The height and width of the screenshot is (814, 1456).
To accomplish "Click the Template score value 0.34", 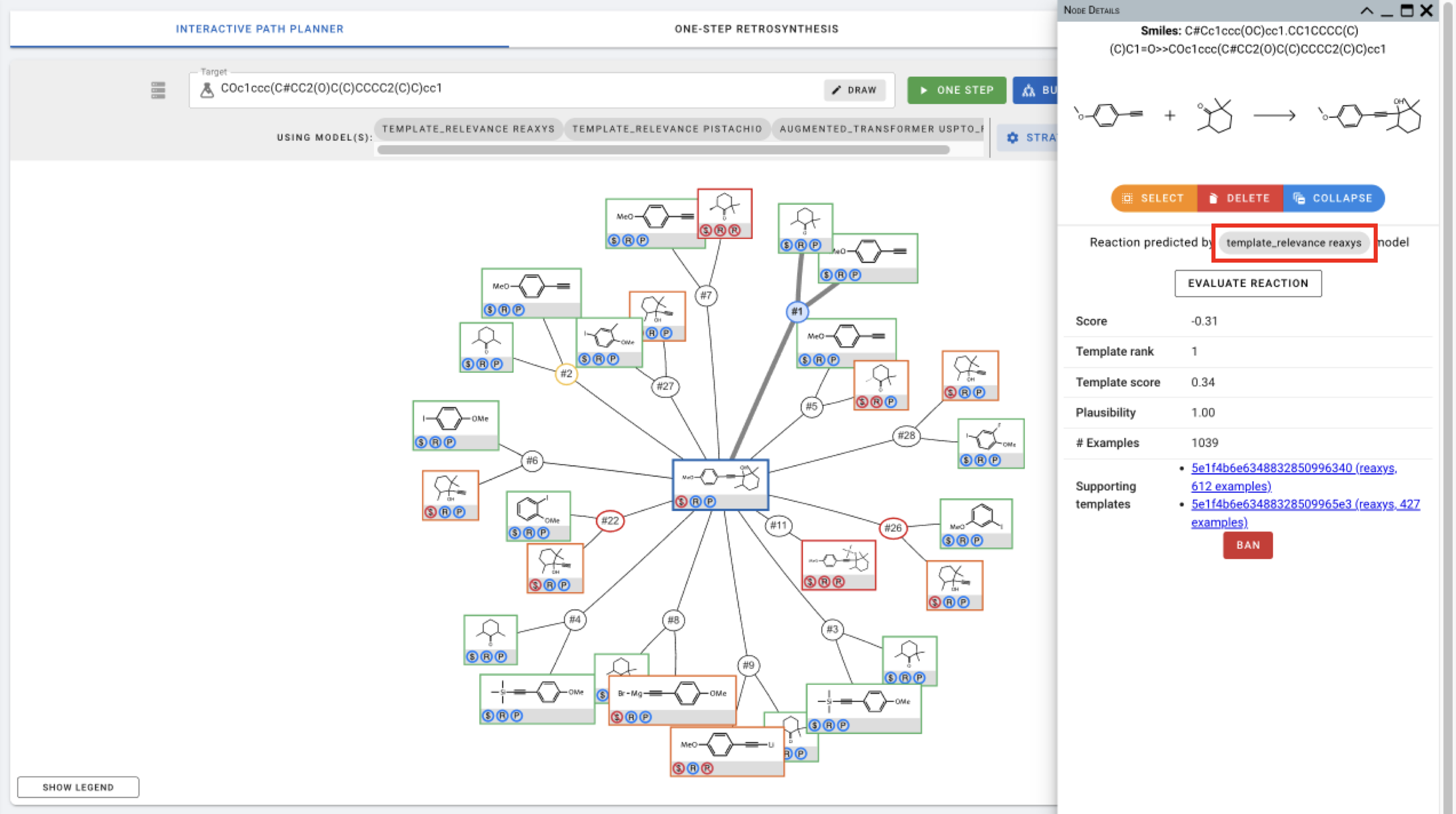I will (1203, 383).
